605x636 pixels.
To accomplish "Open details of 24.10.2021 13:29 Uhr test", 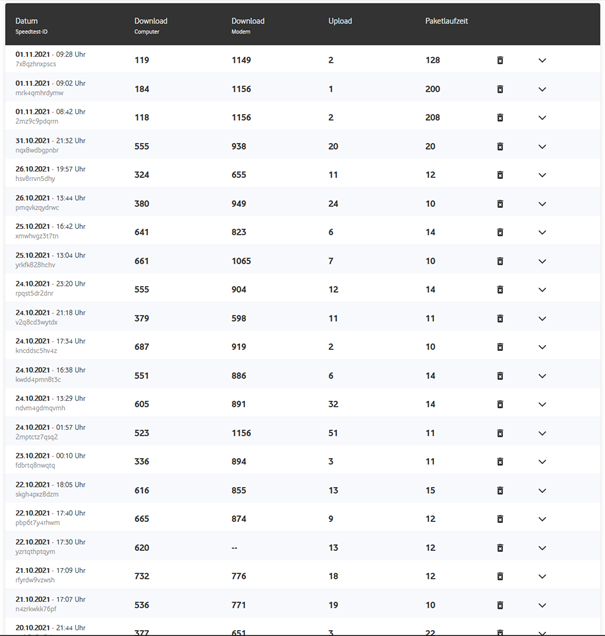I will 542,405.
